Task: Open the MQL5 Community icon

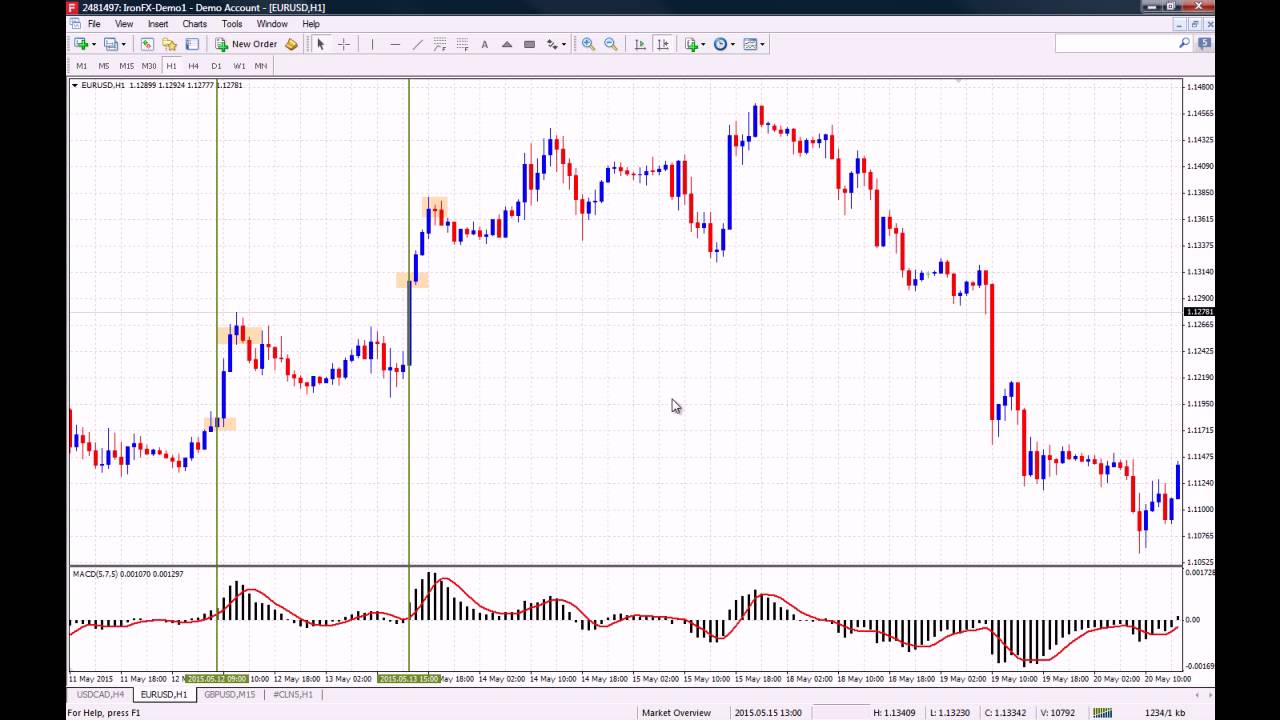Action: [1205, 43]
